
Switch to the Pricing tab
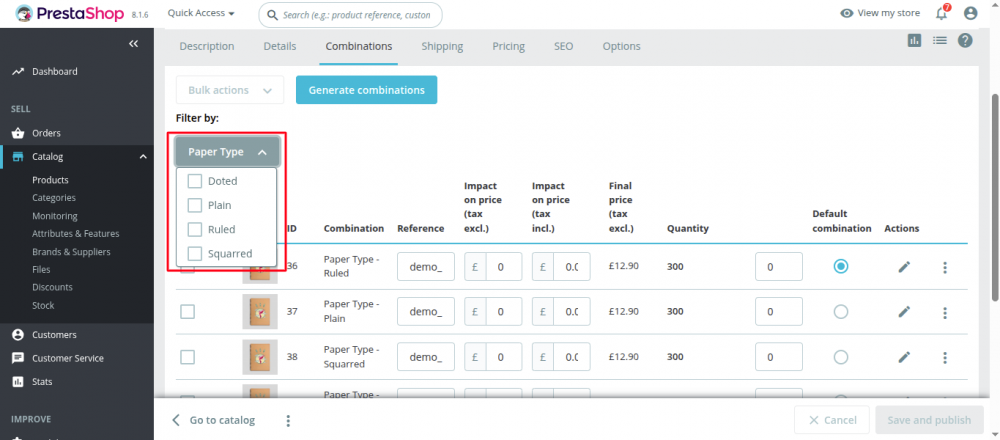(x=508, y=46)
